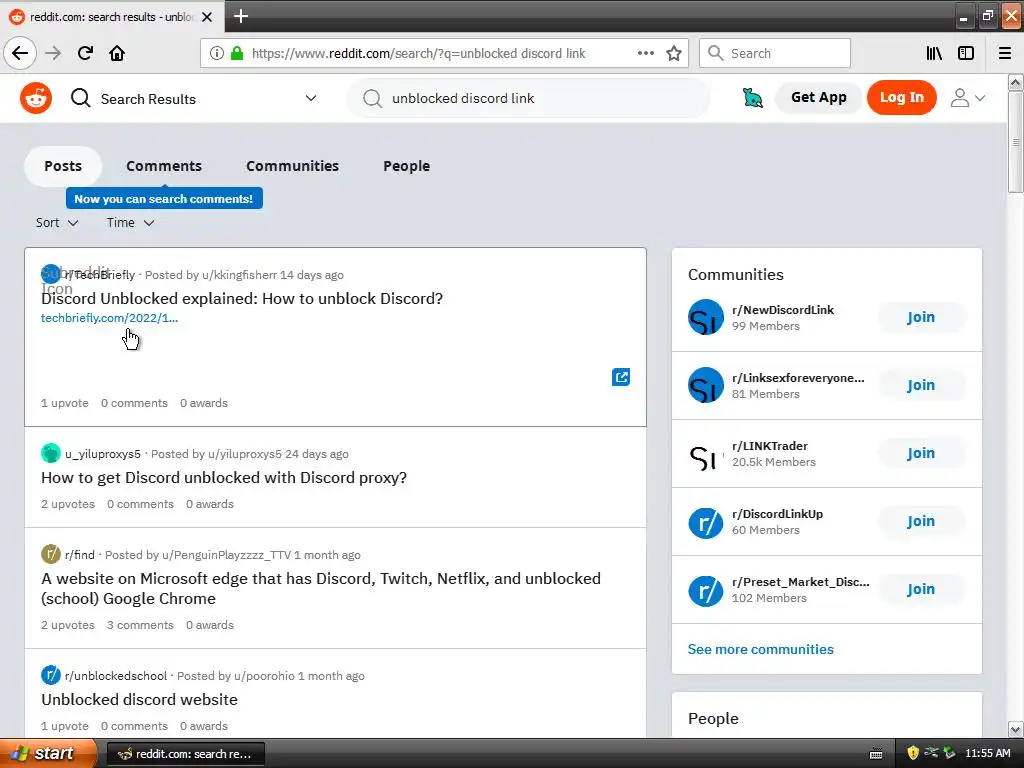Click the on-screen keyboard icon in taskbar
1024x768 pixels.
[876, 754]
